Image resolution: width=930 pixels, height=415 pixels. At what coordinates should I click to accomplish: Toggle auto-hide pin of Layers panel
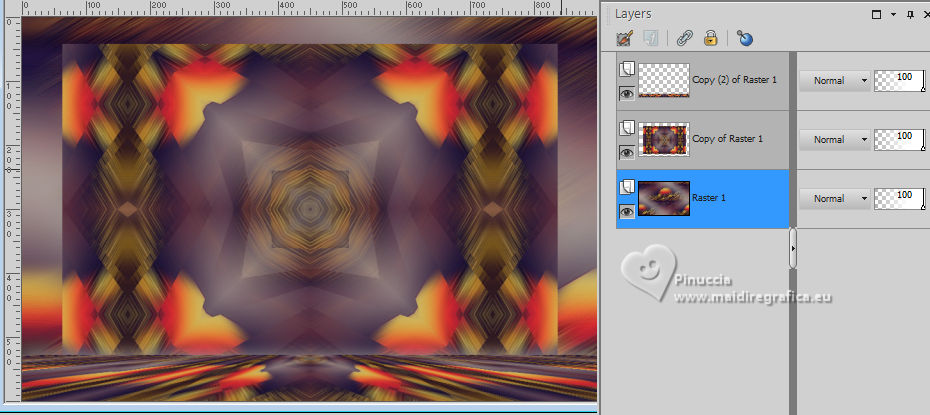(911, 15)
